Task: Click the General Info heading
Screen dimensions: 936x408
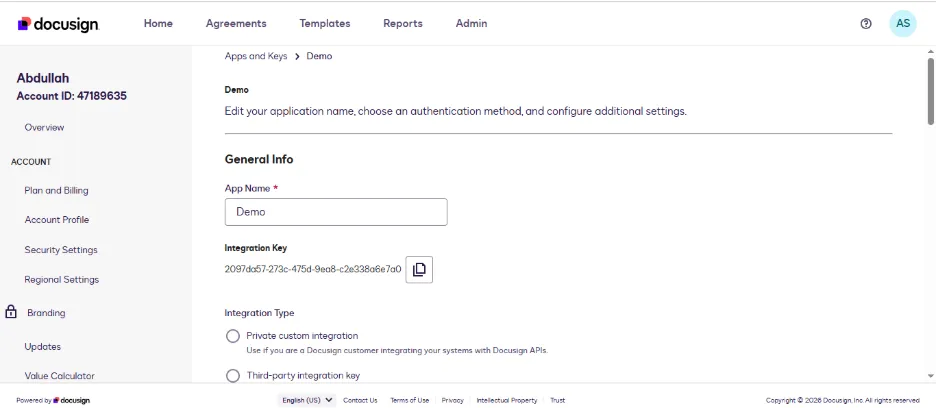Action: coord(259,159)
